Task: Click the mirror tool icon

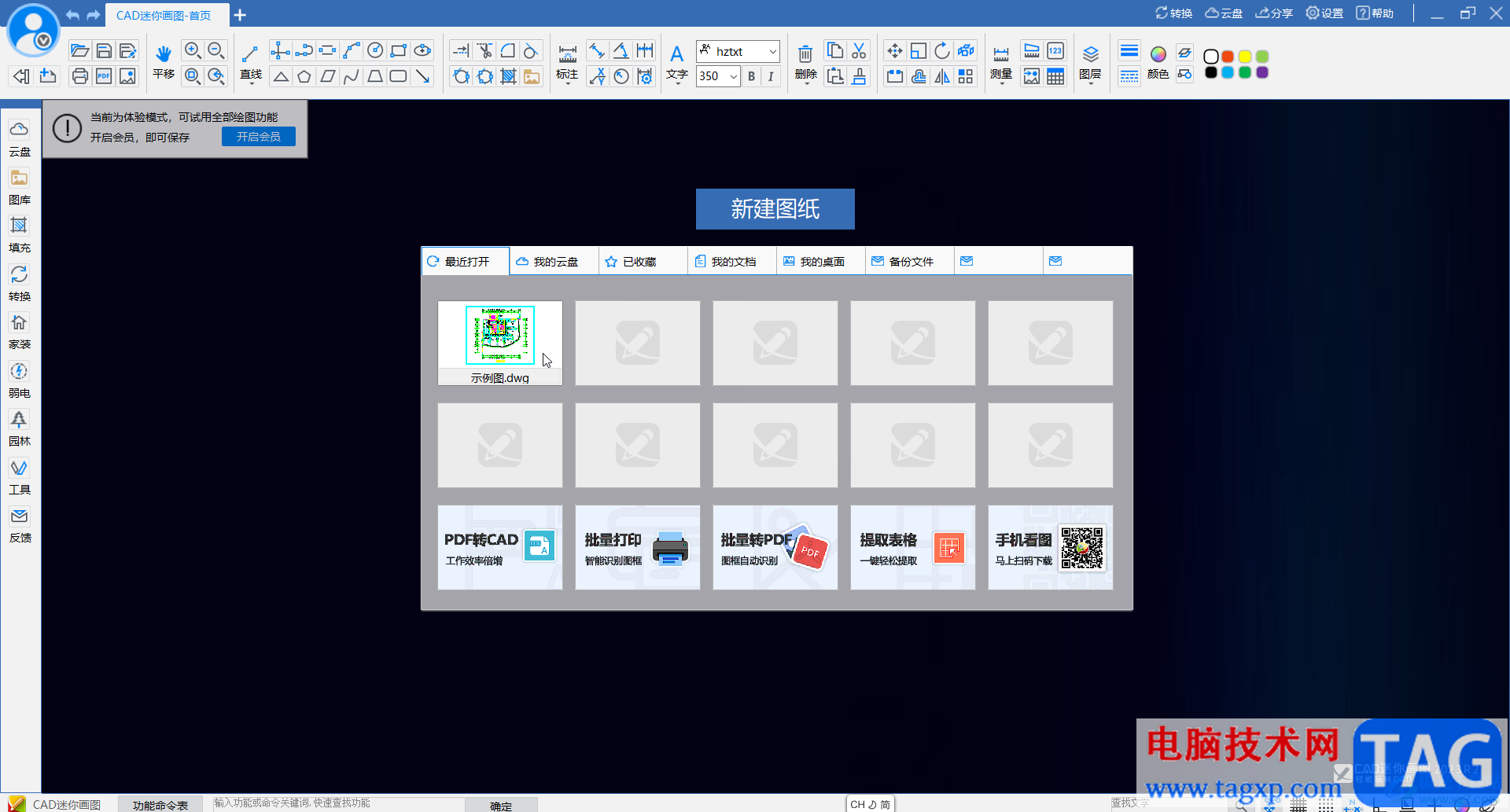Action: click(942, 76)
